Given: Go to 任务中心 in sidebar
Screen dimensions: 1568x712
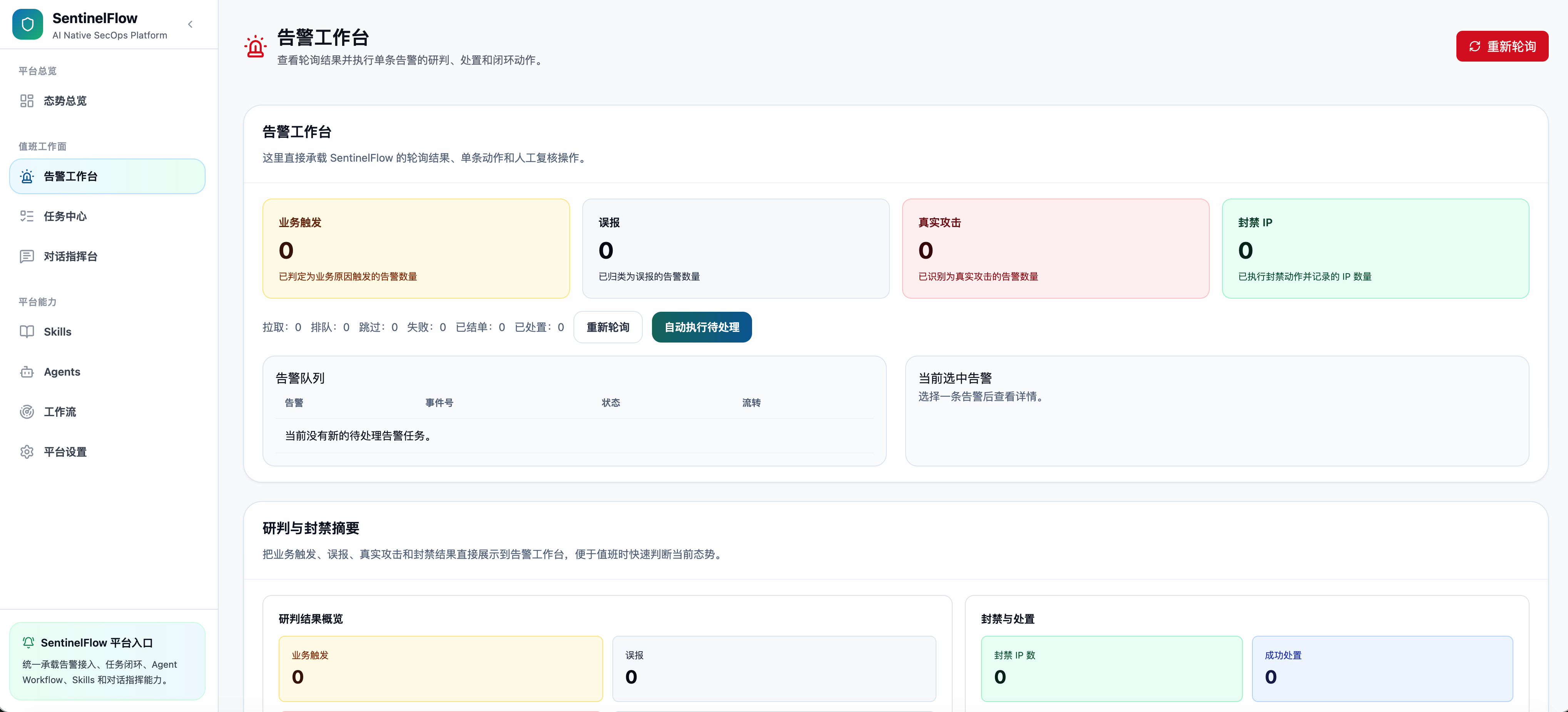Looking at the screenshot, I should pos(108,217).
